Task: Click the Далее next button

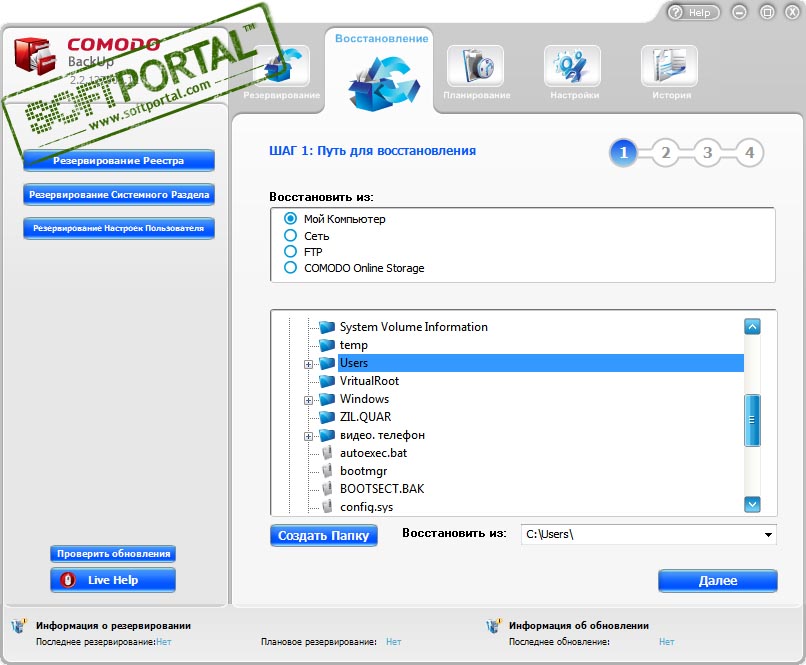Action: pos(718,581)
